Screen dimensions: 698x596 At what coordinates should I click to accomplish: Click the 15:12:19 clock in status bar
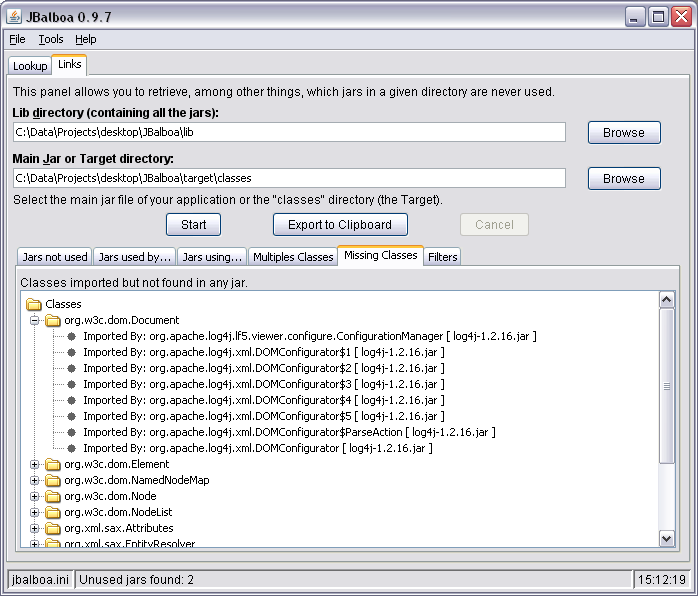click(x=662, y=580)
